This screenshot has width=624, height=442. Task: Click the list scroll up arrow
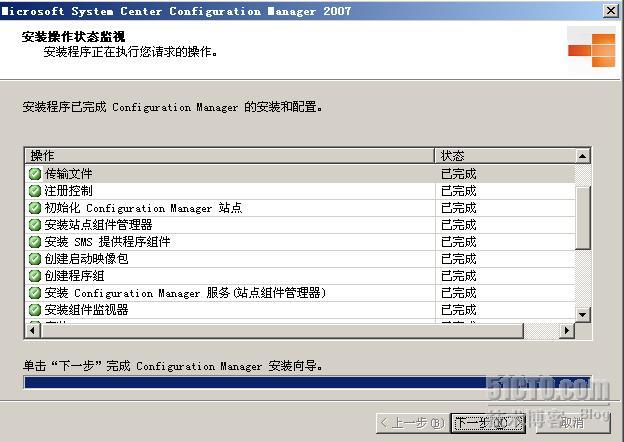(583, 156)
